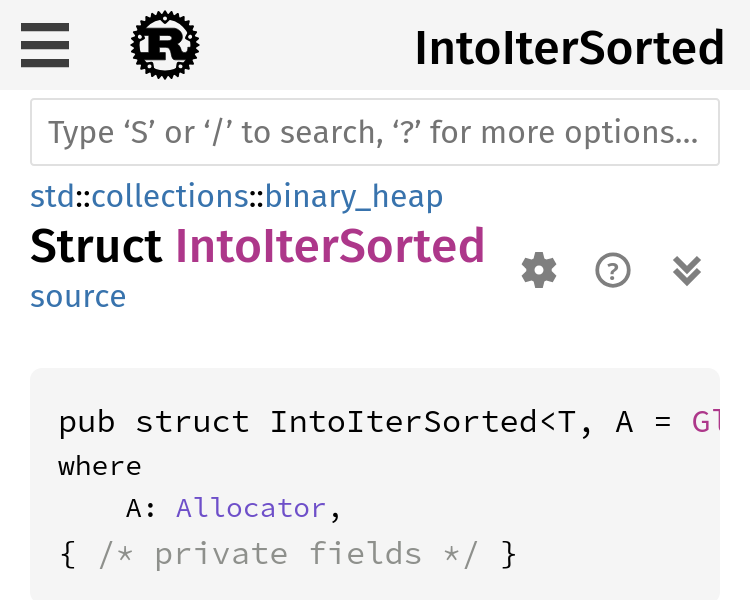This screenshot has height=600, width=750.
Task: Collapse all sections with double chevron
Action: point(687,270)
